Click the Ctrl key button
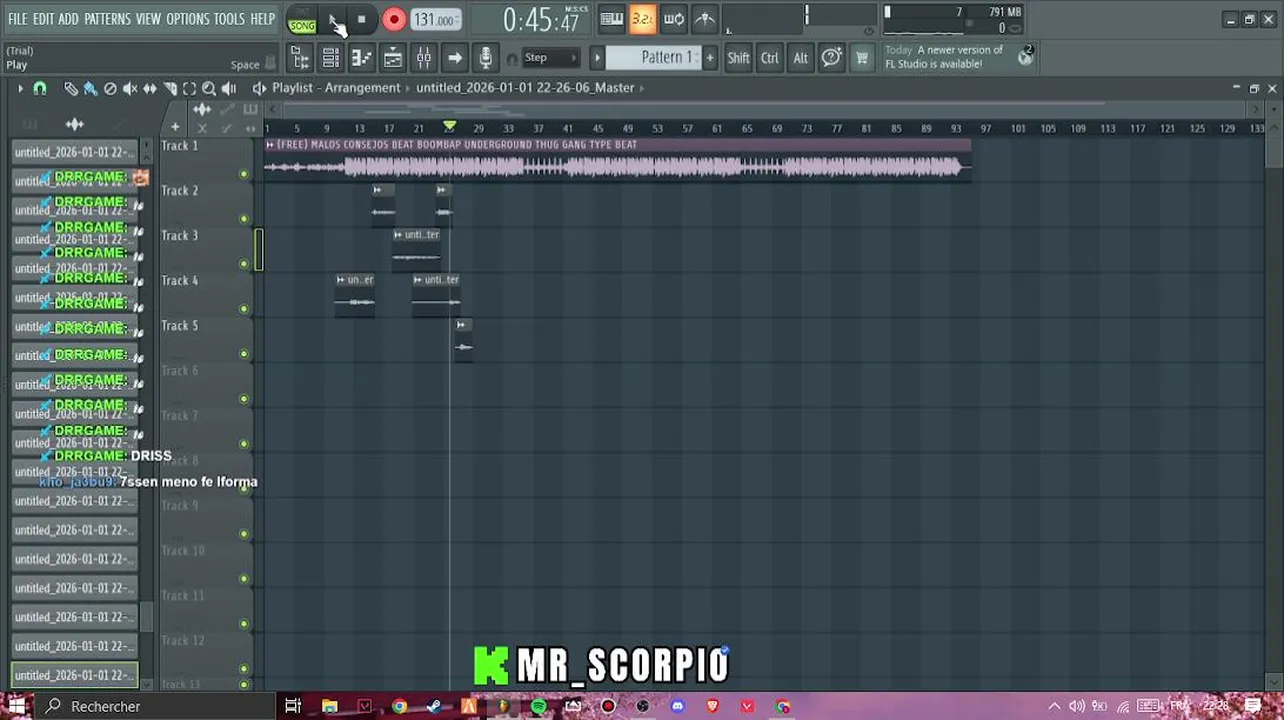 769,58
